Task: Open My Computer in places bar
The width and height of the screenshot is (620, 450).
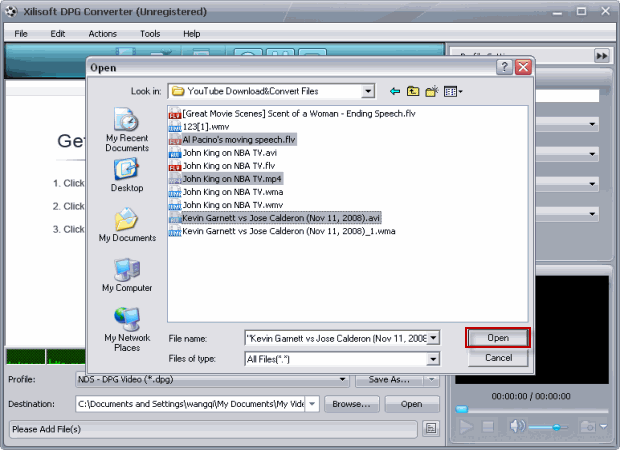Action: coord(127,275)
